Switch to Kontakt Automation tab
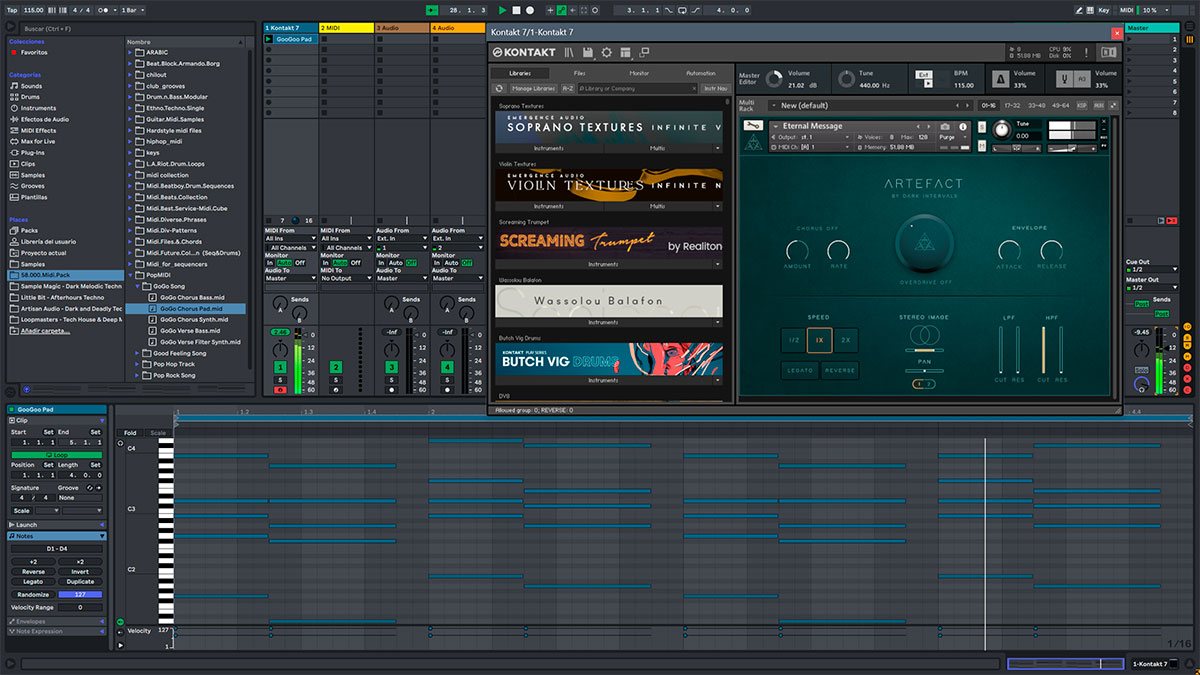Image resolution: width=1200 pixels, height=675 pixels. pyautogui.click(x=701, y=73)
